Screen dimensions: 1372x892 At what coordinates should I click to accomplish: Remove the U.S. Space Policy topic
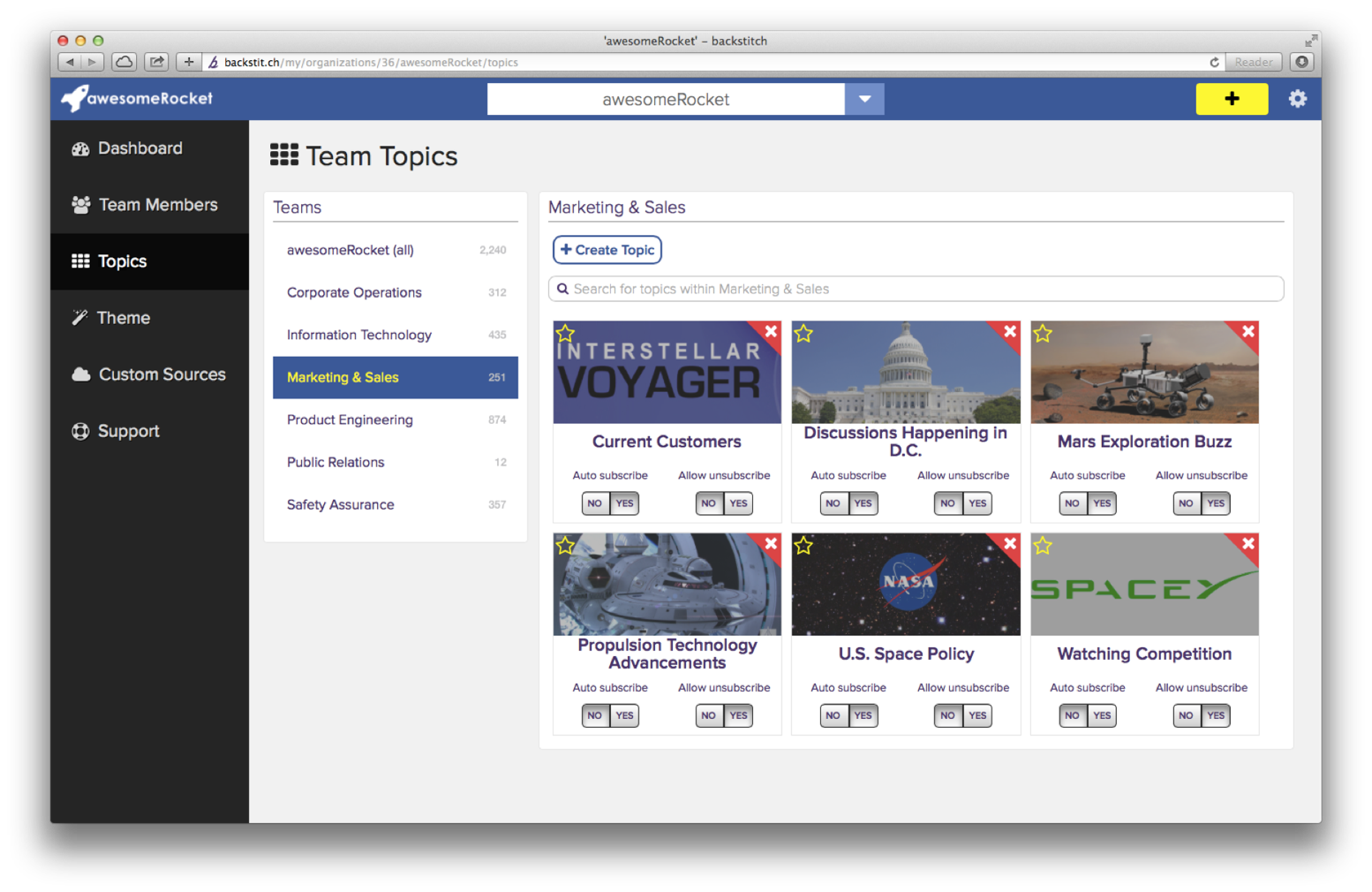(1010, 543)
